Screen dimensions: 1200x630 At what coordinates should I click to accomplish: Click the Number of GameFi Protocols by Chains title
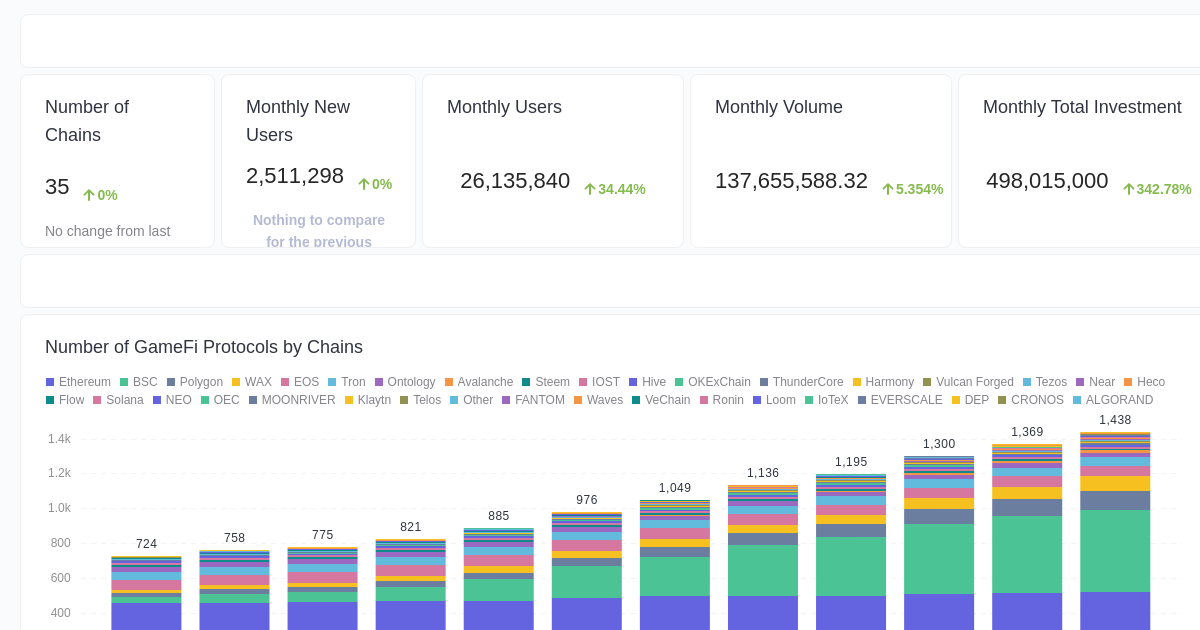pos(204,347)
